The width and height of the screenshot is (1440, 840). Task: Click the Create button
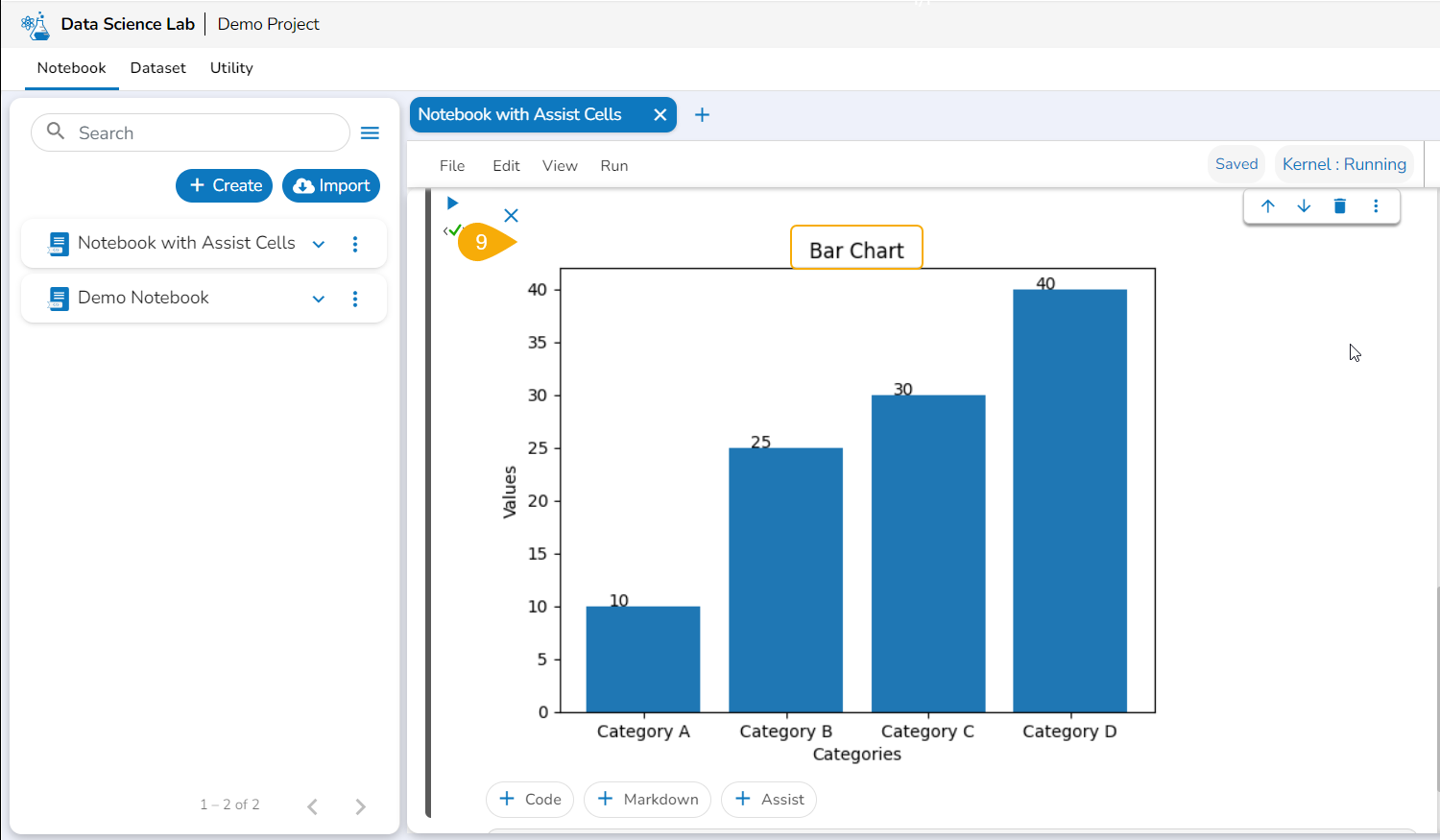(x=225, y=186)
